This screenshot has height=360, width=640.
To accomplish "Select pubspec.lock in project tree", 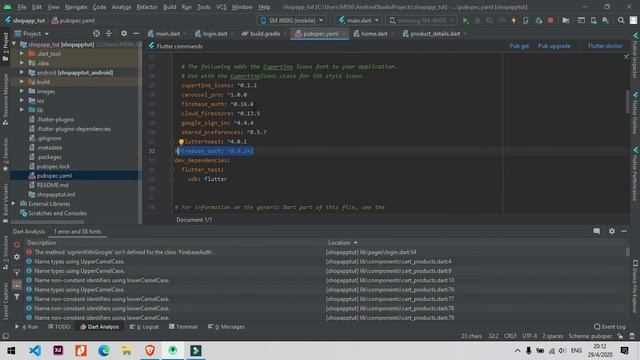I will (53, 166).
